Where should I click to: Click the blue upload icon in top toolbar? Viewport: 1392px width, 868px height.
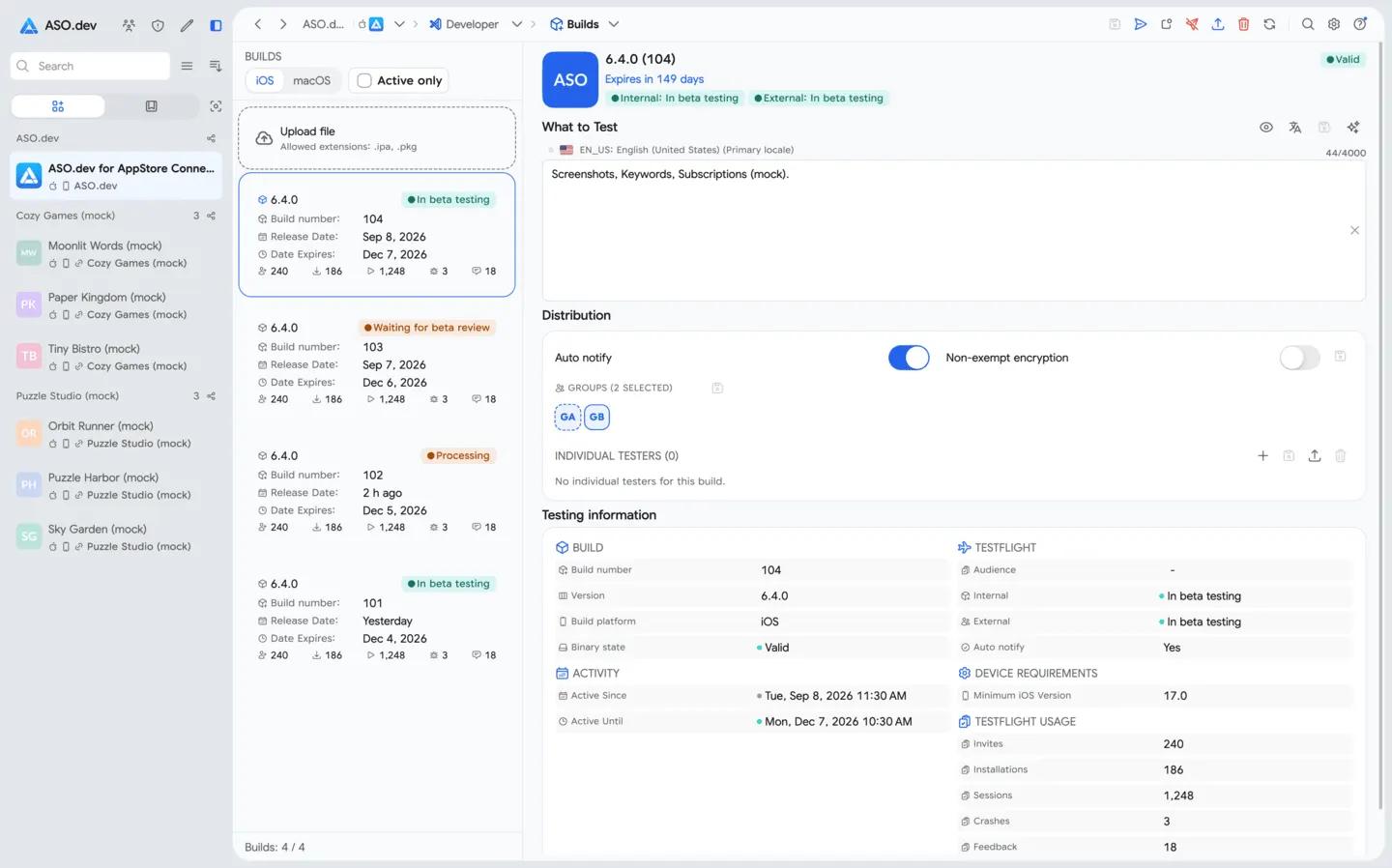point(1218,24)
